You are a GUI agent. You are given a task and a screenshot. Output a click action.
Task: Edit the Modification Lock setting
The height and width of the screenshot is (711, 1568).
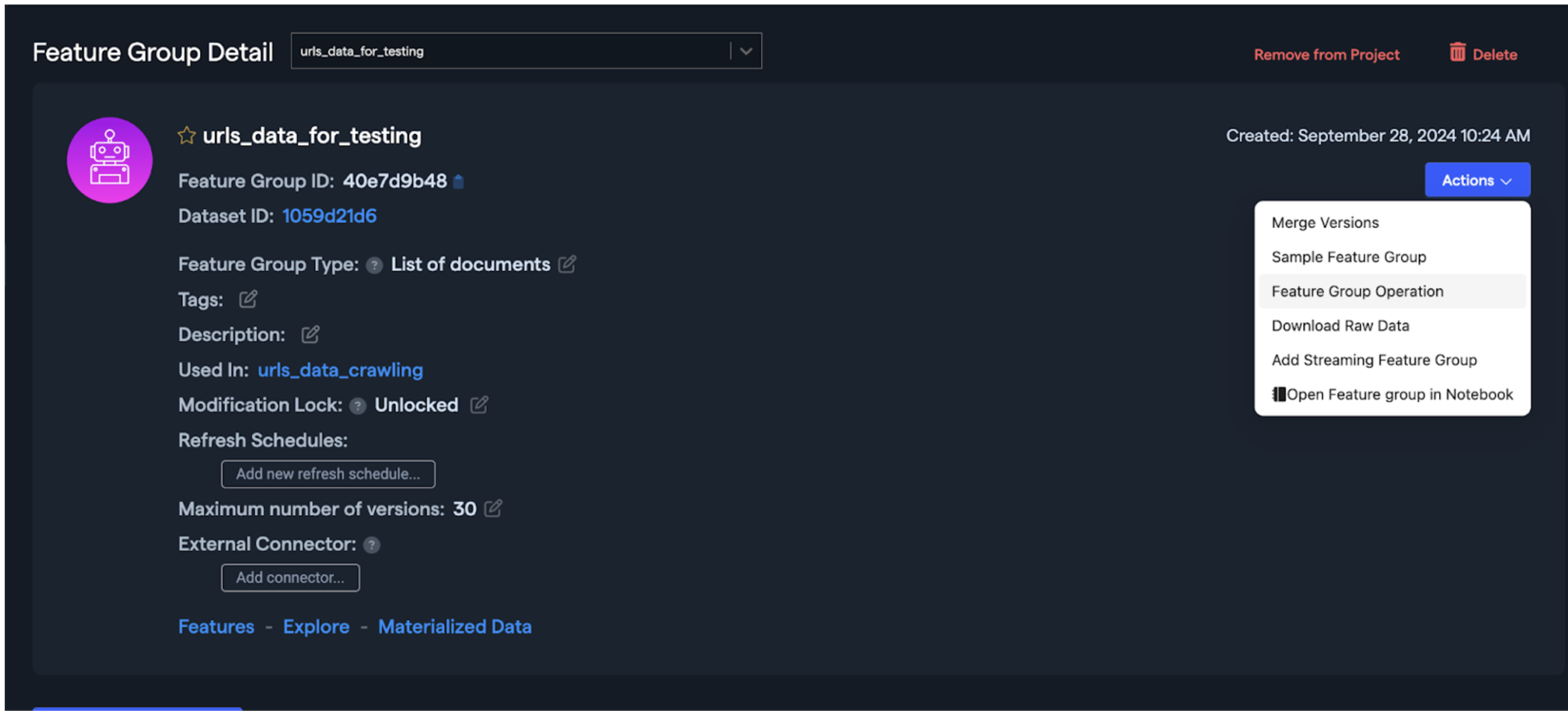(479, 405)
